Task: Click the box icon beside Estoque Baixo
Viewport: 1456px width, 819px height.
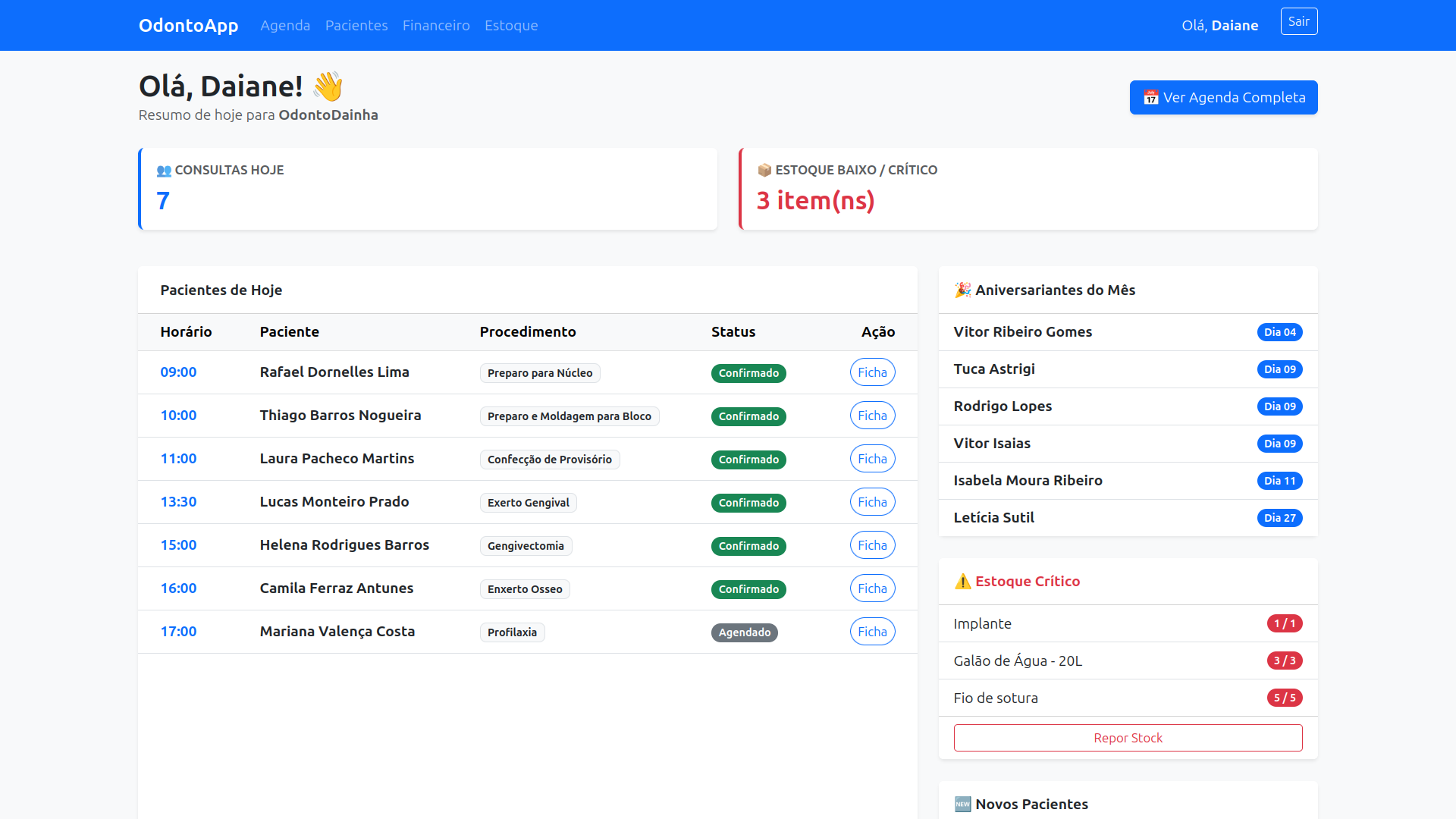Action: pos(764,170)
